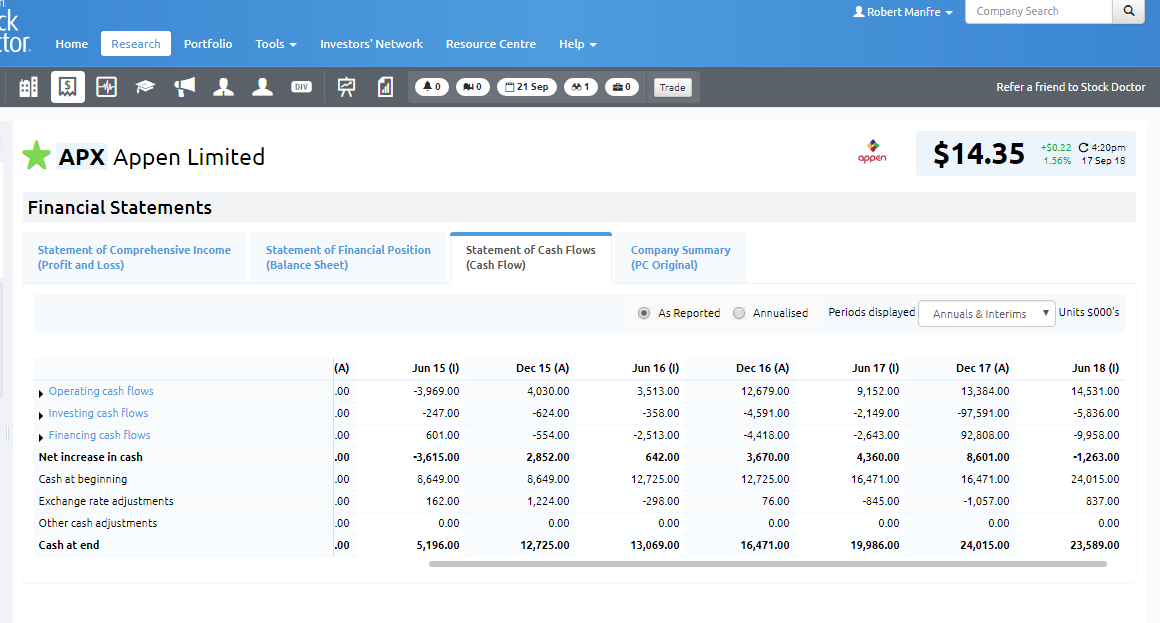This screenshot has height=623, width=1160.
Task: Click the person-with-tie silhouette icon
Action: point(223,87)
